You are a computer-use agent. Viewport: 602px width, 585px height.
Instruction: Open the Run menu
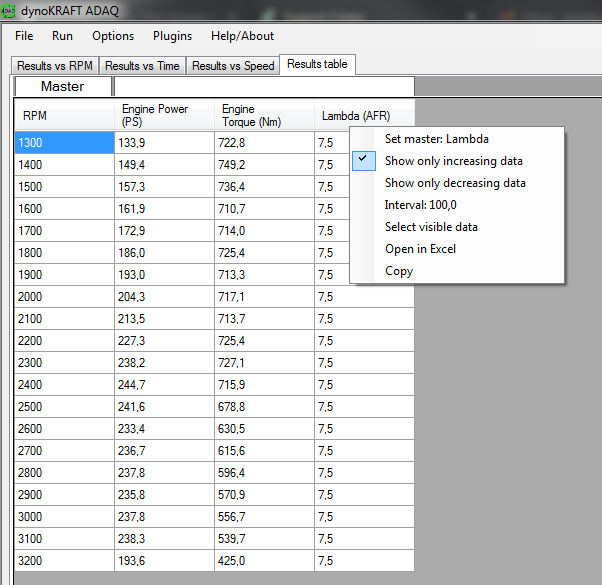pos(62,36)
